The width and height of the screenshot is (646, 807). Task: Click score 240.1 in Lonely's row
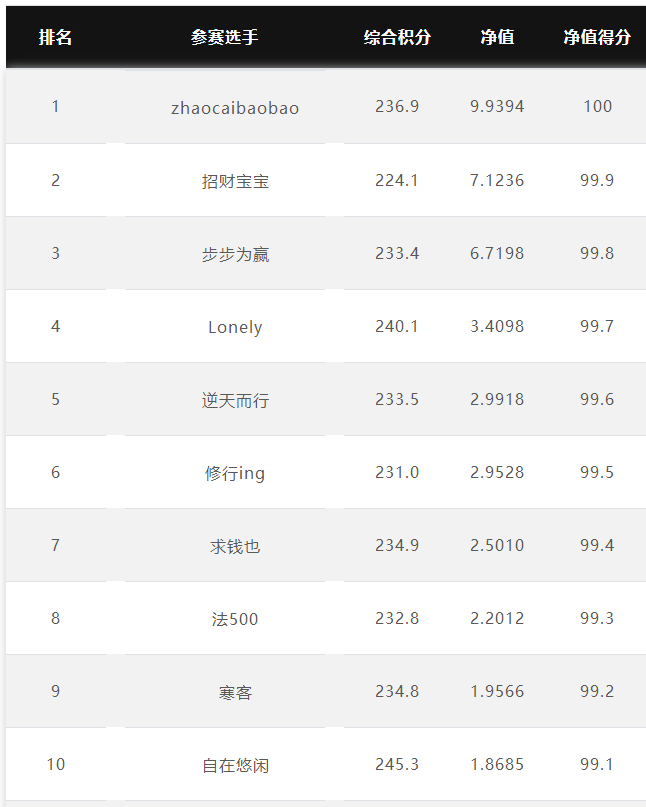click(397, 326)
